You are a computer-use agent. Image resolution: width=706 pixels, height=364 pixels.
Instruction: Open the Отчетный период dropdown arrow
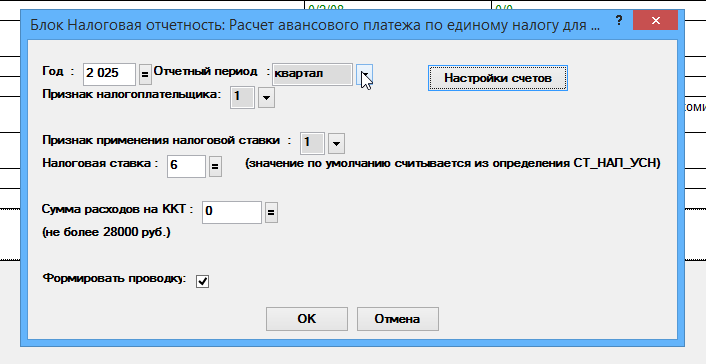365,74
